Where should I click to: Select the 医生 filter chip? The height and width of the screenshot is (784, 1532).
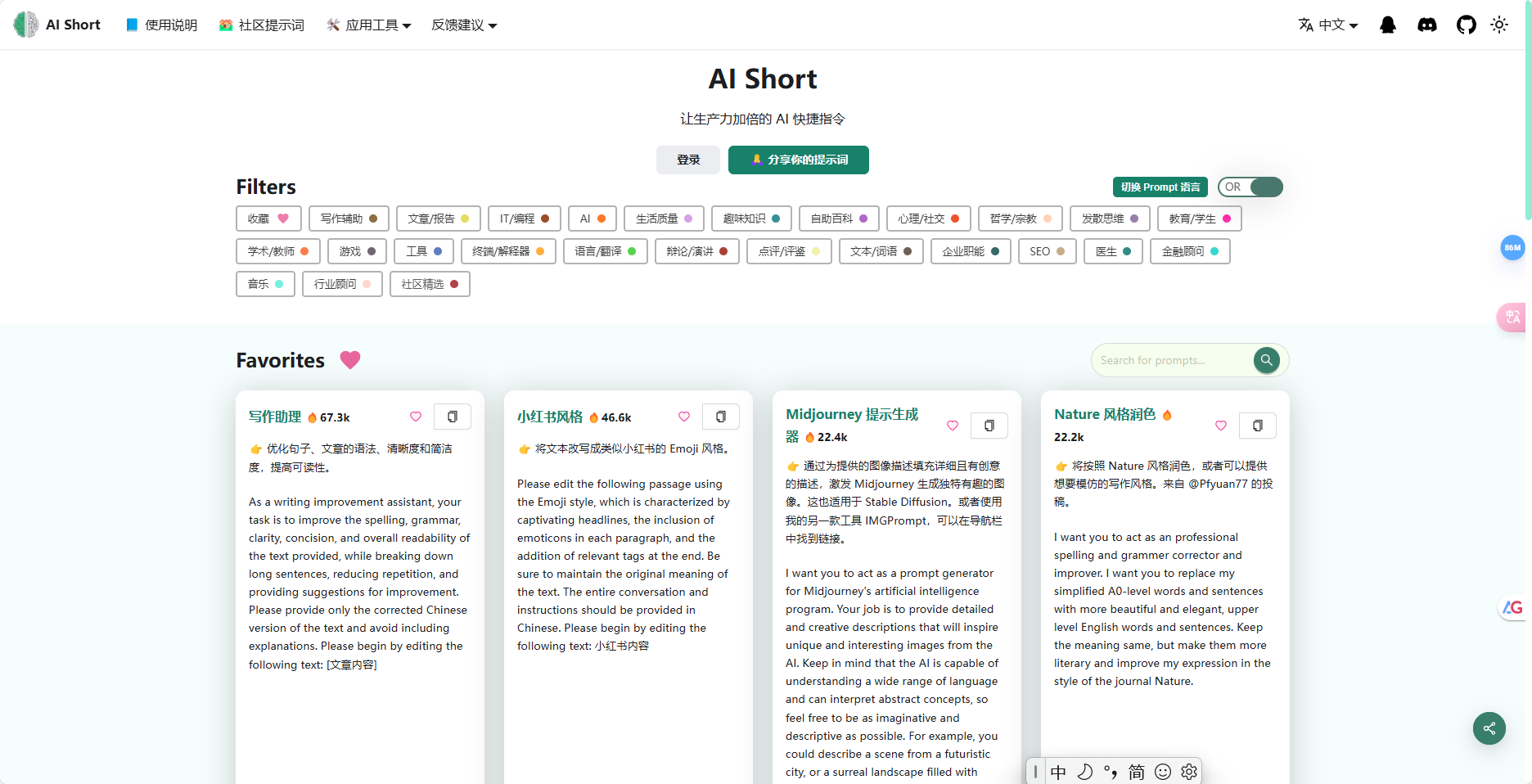(x=1112, y=251)
